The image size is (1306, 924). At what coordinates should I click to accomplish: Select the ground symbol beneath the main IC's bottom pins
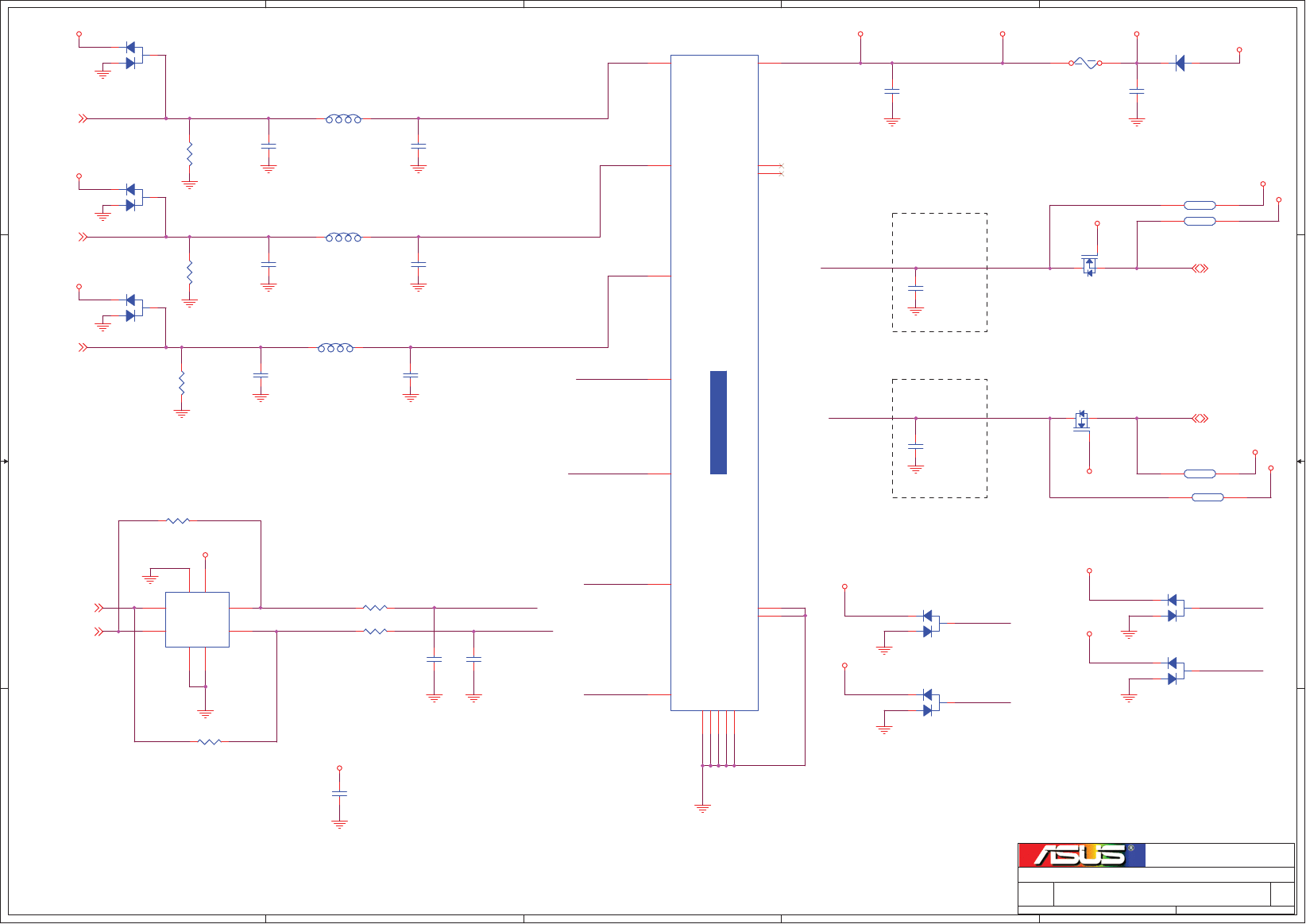(702, 808)
